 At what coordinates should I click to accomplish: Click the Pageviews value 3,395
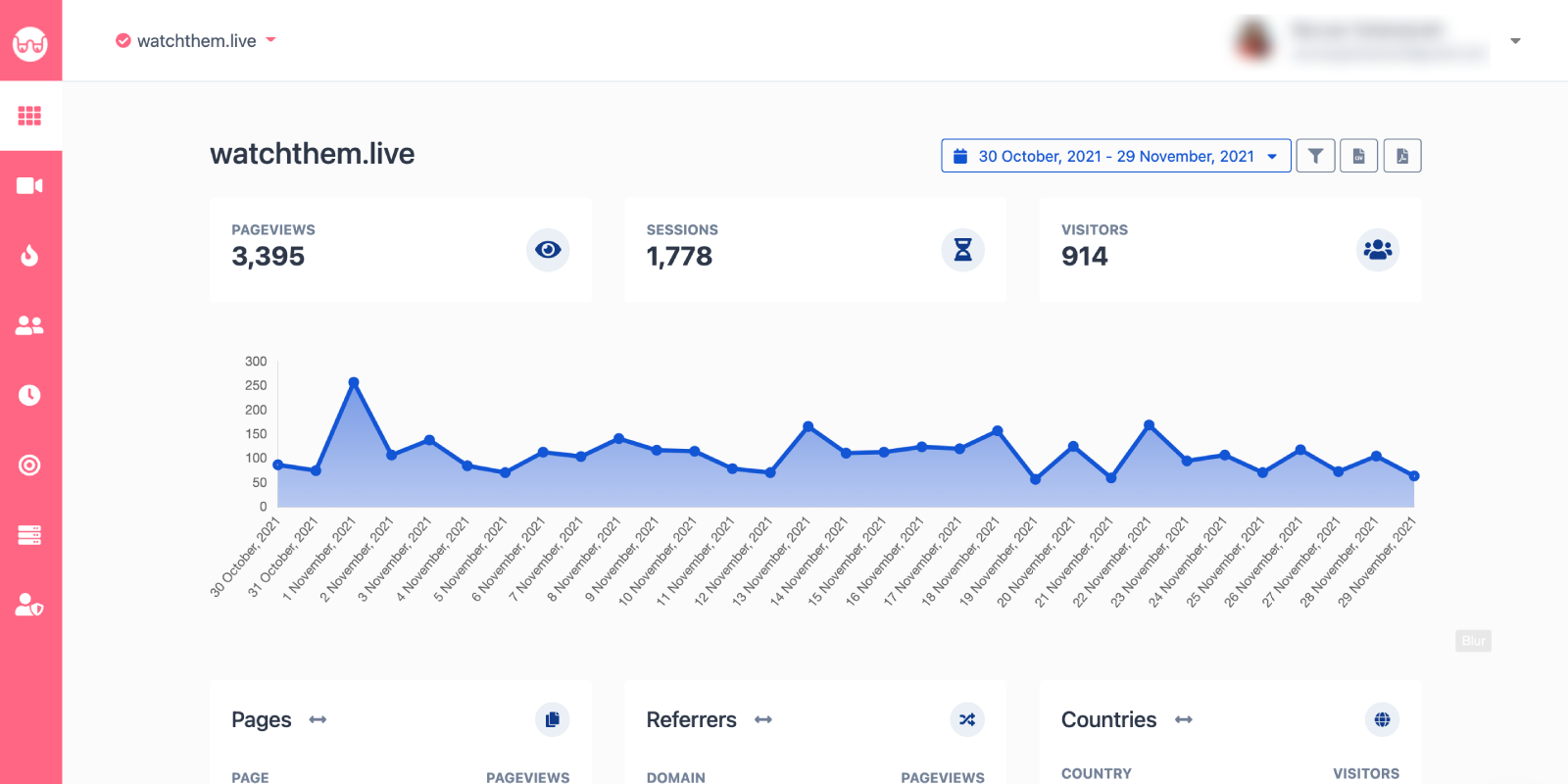pos(268,257)
